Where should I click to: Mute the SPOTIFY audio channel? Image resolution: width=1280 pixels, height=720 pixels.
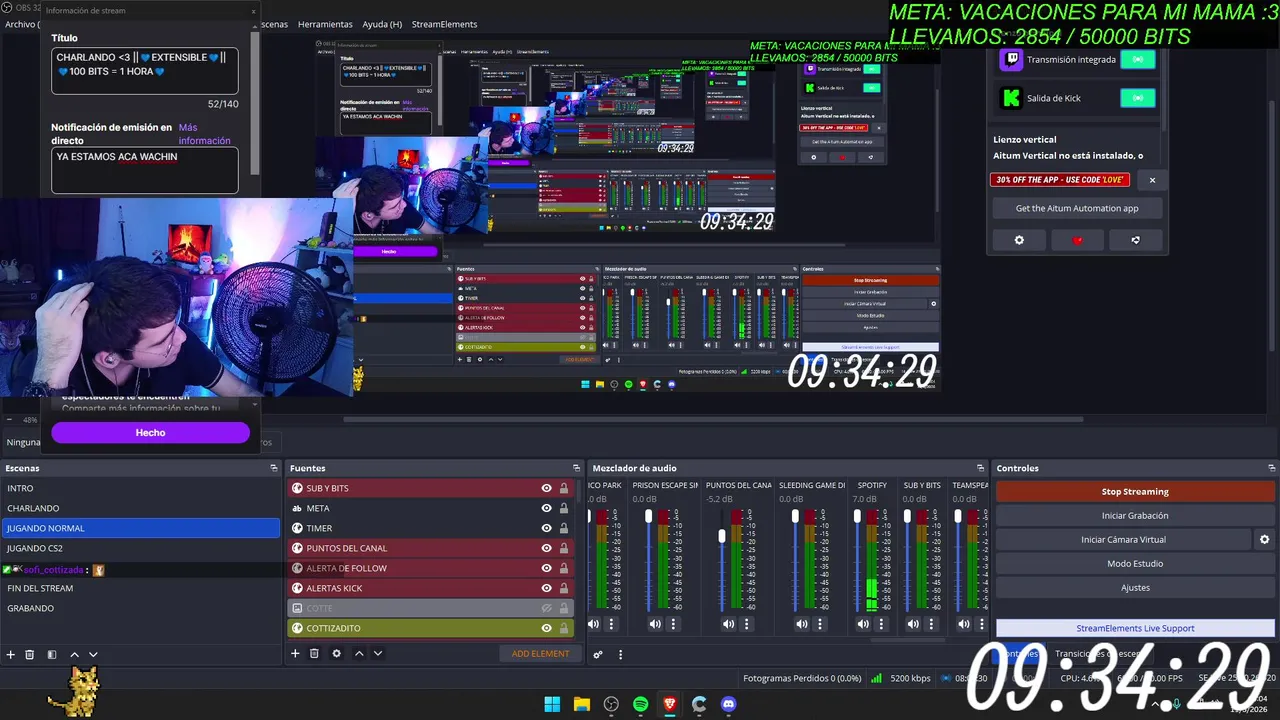[x=863, y=624]
